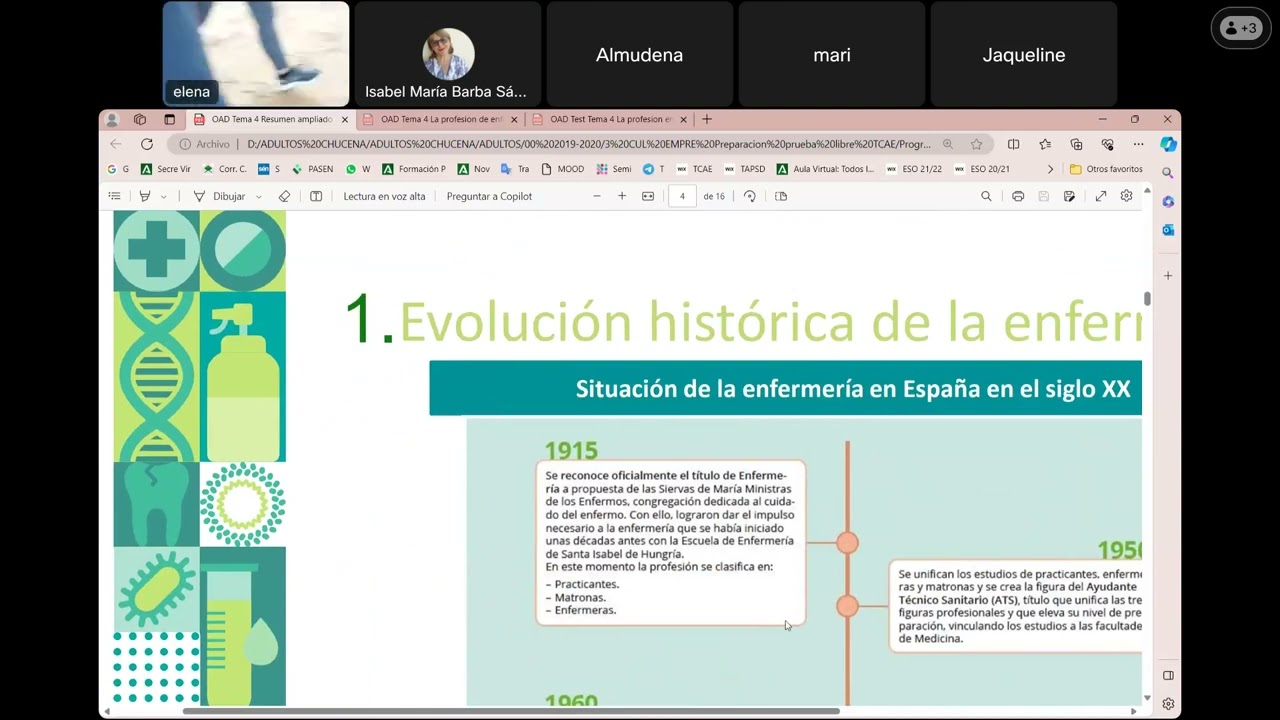This screenshot has height=720, width=1280.
Task: Select the eraser tool
Action: tap(284, 196)
